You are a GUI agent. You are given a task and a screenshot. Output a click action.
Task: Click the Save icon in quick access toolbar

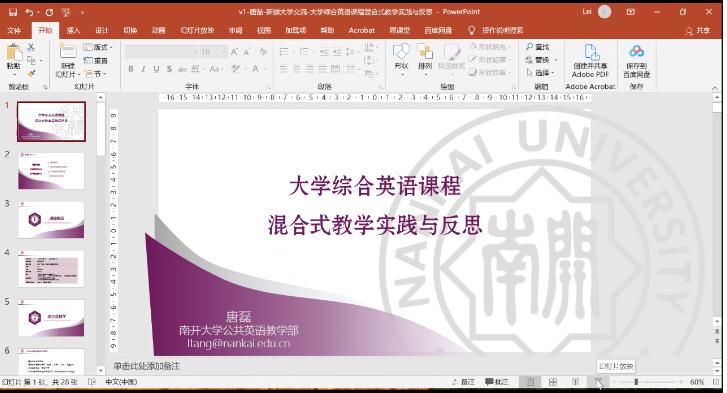point(13,12)
